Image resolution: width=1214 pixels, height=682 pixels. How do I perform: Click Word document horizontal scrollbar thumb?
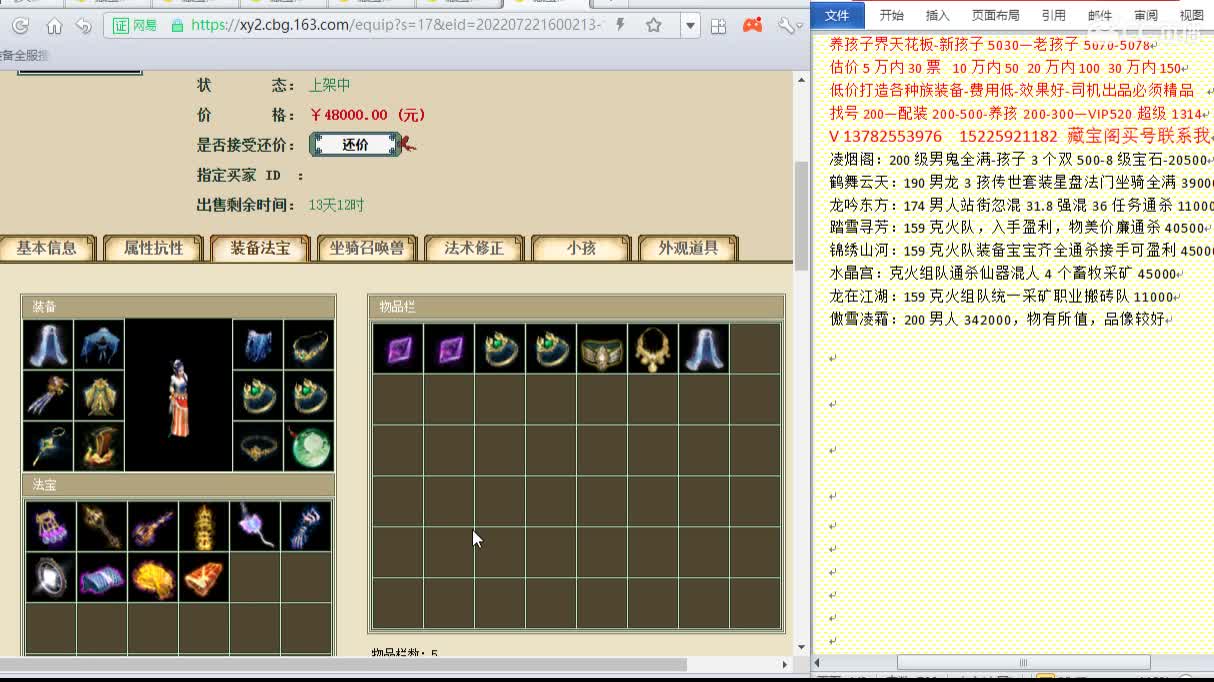[x=1023, y=662]
